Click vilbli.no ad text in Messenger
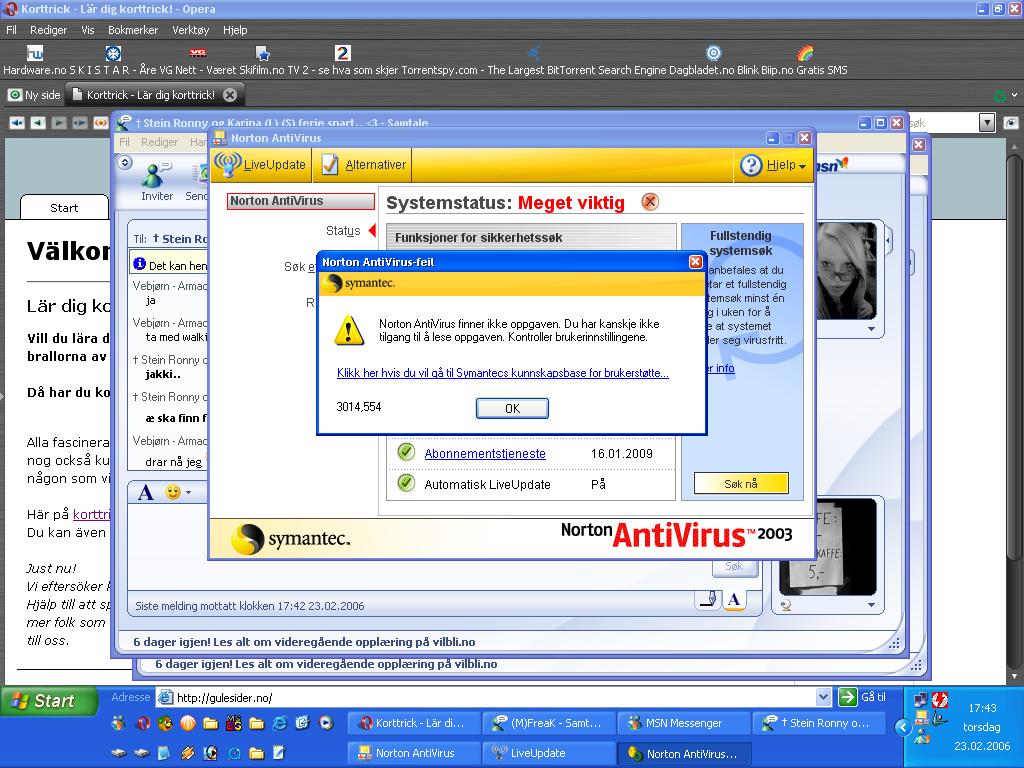This screenshot has width=1024, height=768. click(304, 642)
